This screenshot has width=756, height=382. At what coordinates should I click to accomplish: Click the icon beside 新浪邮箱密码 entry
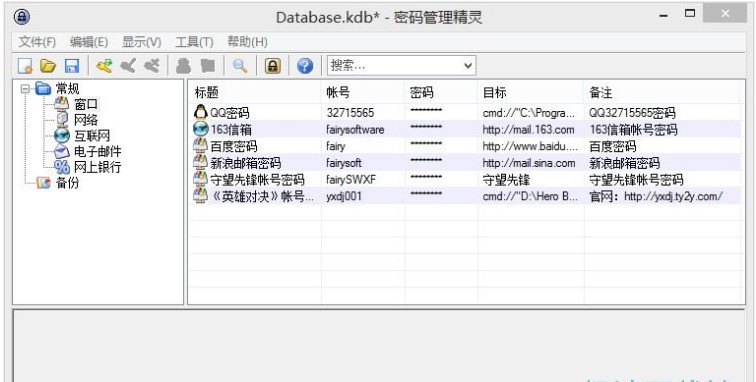click(x=201, y=162)
